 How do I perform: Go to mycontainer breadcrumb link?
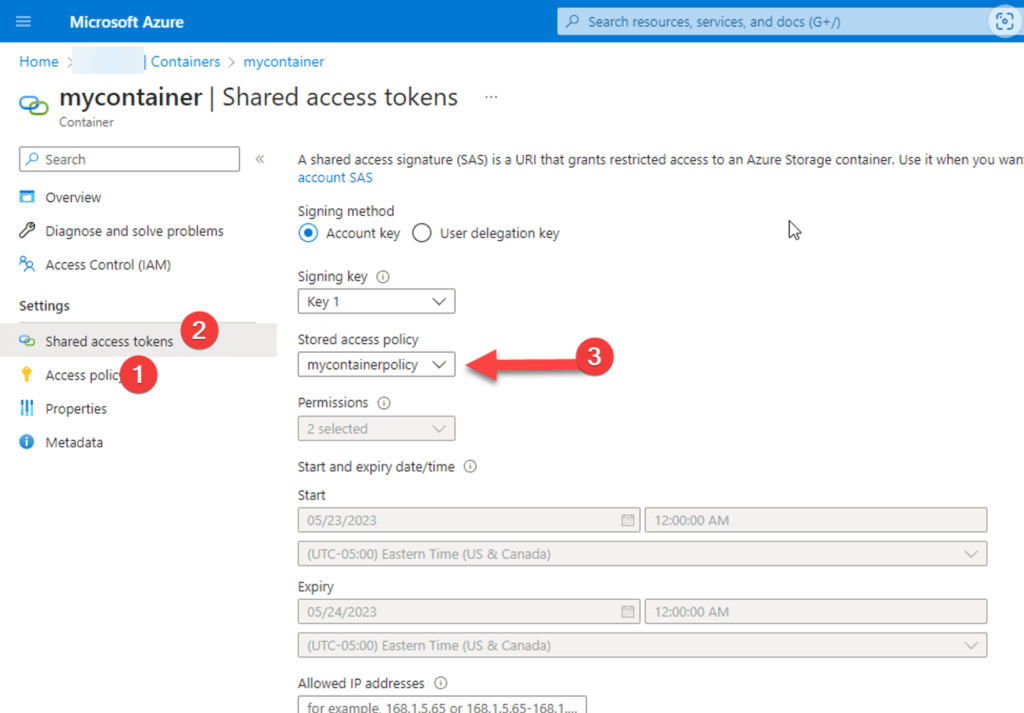pyautogui.click(x=283, y=61)
